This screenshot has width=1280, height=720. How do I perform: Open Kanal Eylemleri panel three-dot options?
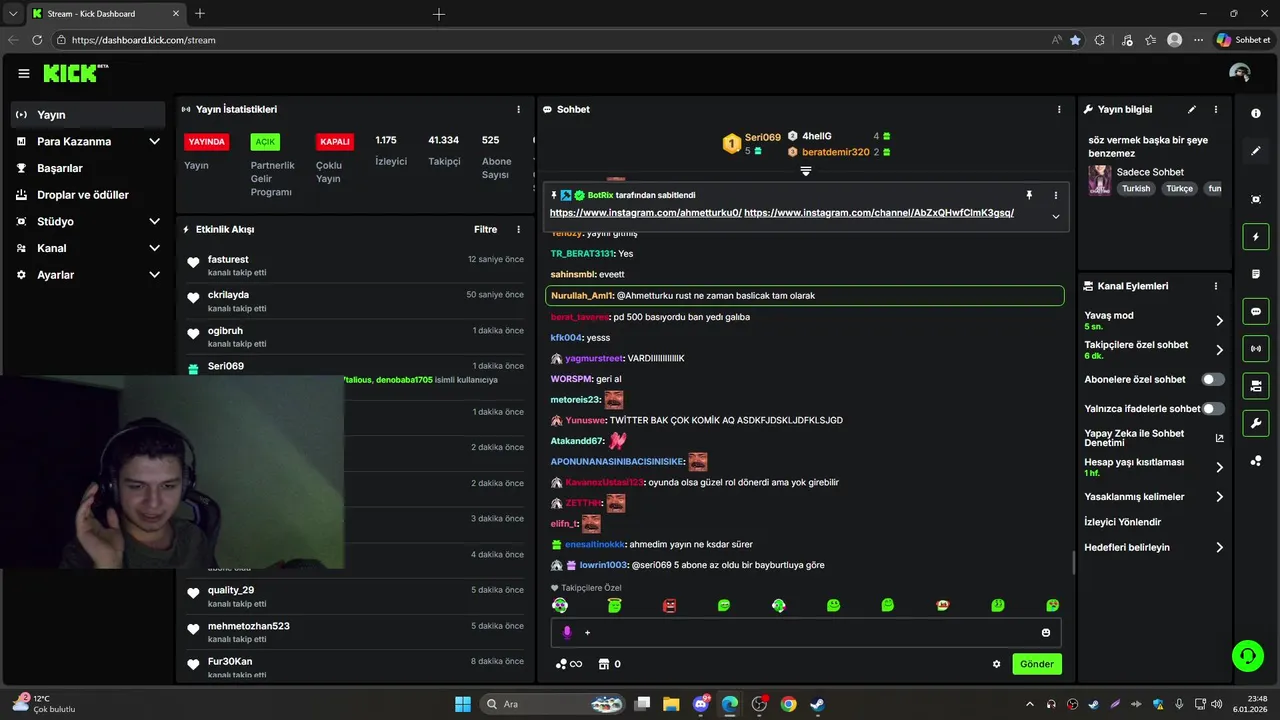pos(1216,286)
